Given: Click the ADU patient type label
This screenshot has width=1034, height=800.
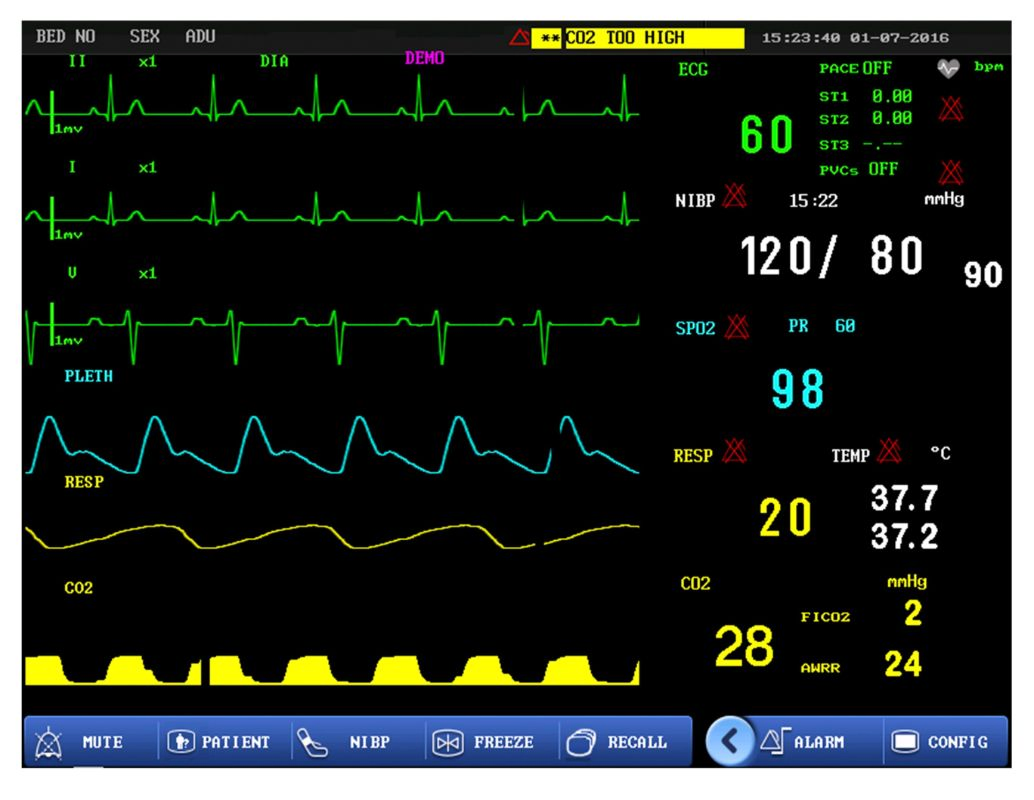Looking at the screenshot, I should tap(200, 36).
